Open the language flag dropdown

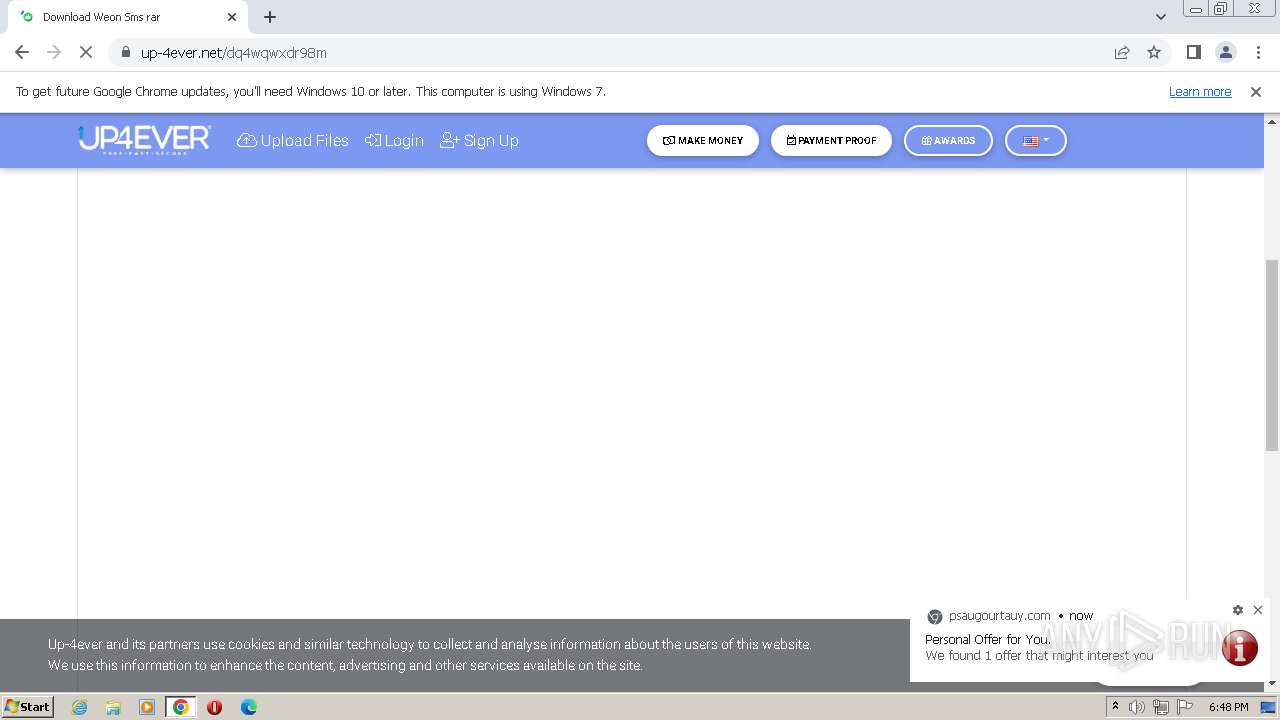tap(1036, 140)
